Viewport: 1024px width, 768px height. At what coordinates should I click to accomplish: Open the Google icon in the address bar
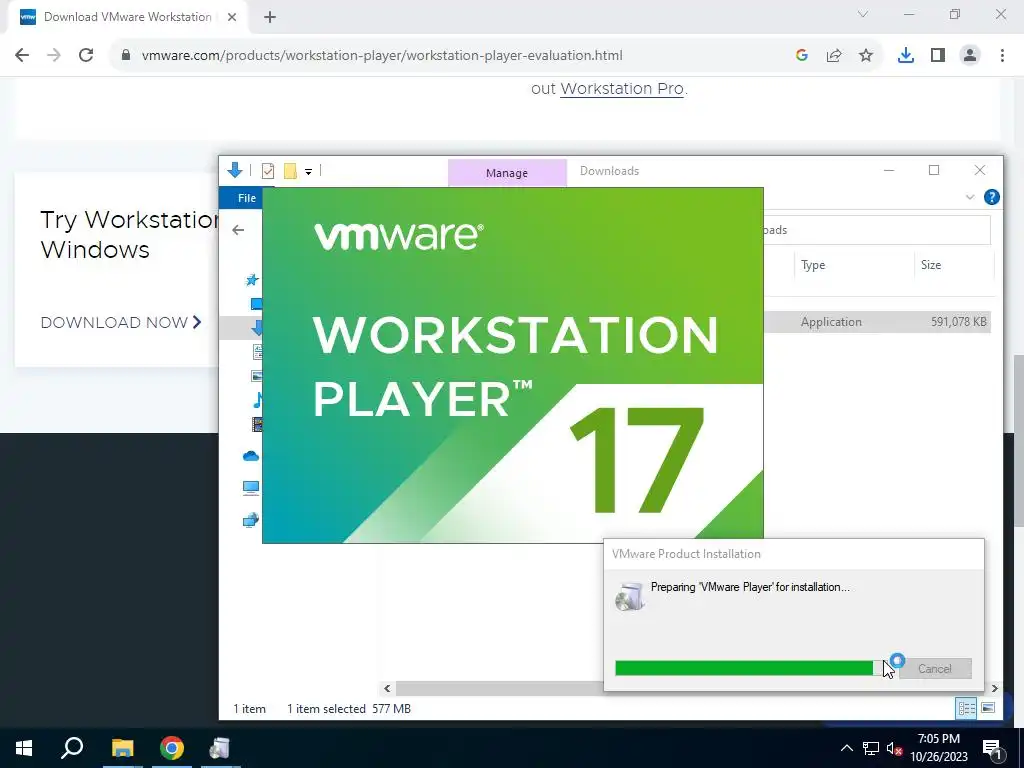(x=802, y=56)
